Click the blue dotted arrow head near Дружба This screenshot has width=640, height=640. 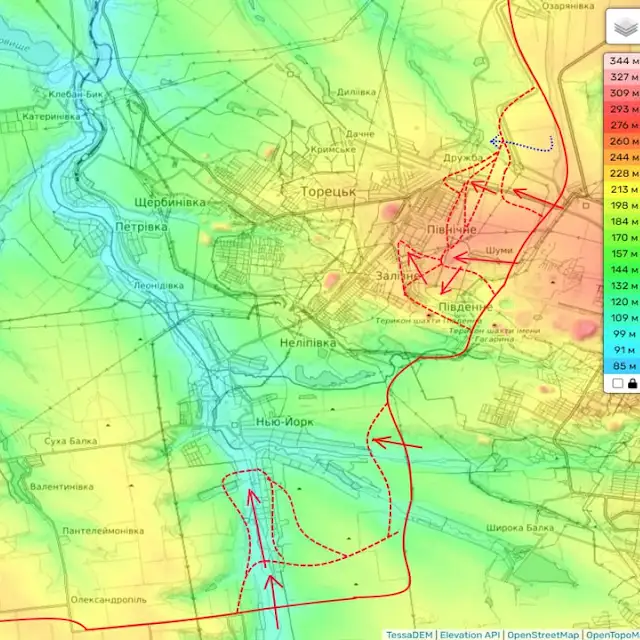(495, 142)
